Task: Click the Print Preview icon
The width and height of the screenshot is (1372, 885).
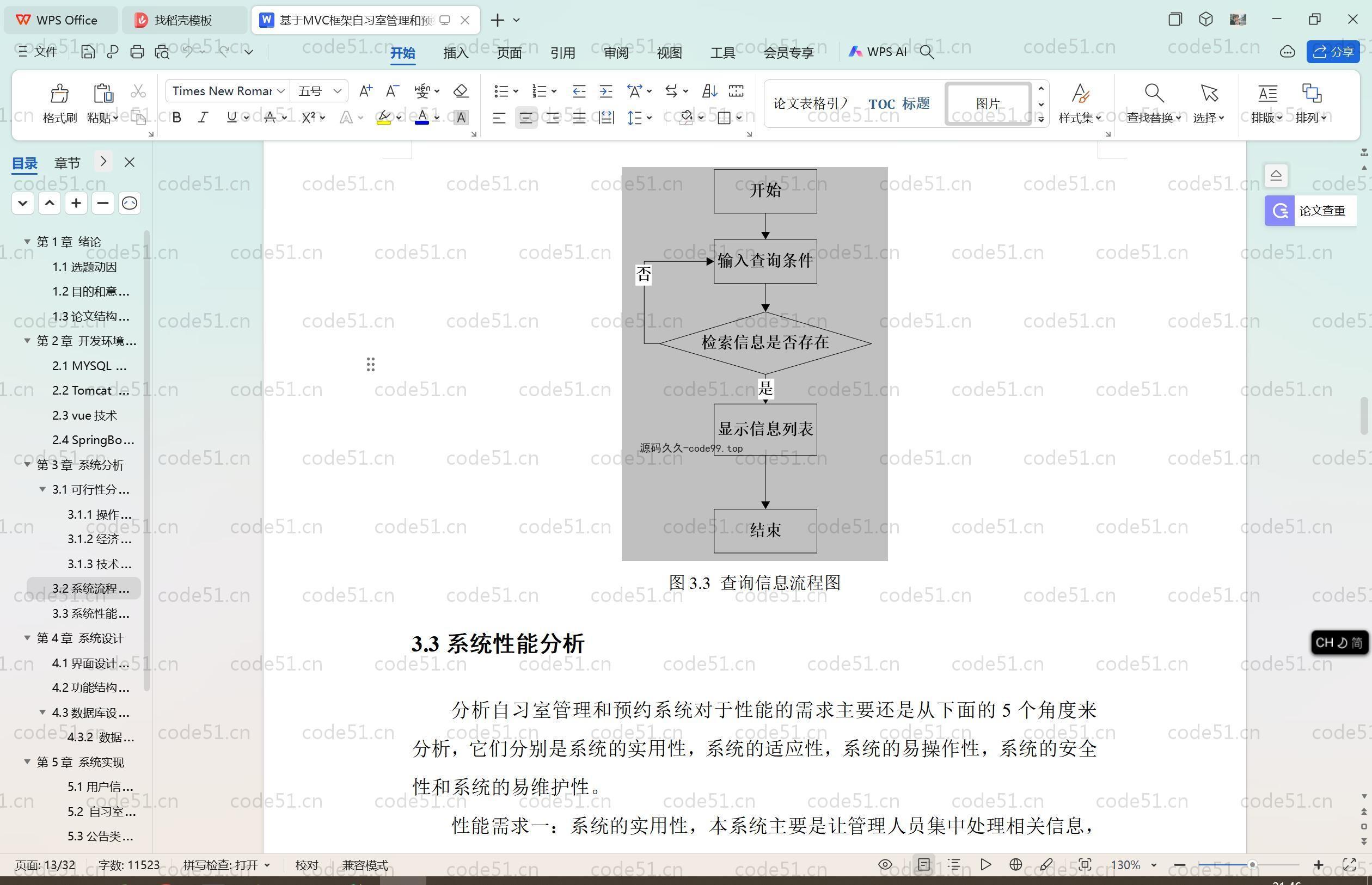Action: coord(162,52)
